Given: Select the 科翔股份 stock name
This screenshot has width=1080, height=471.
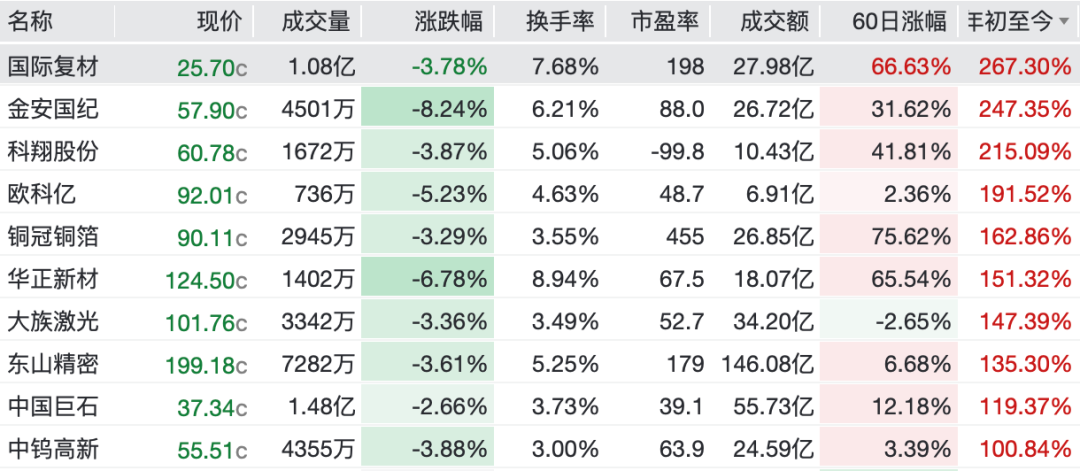Looking at the screenshot, I should (x=53, y=151).
